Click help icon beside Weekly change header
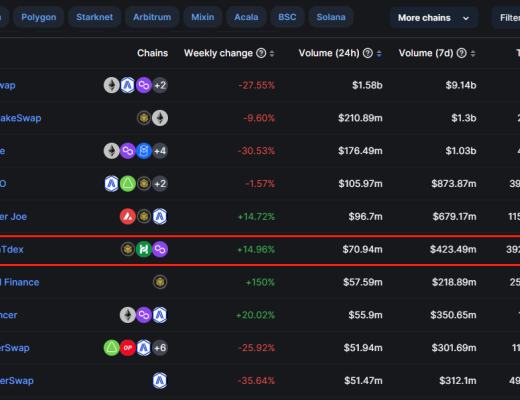Screen dimensions: 520x400 [261, 53]
